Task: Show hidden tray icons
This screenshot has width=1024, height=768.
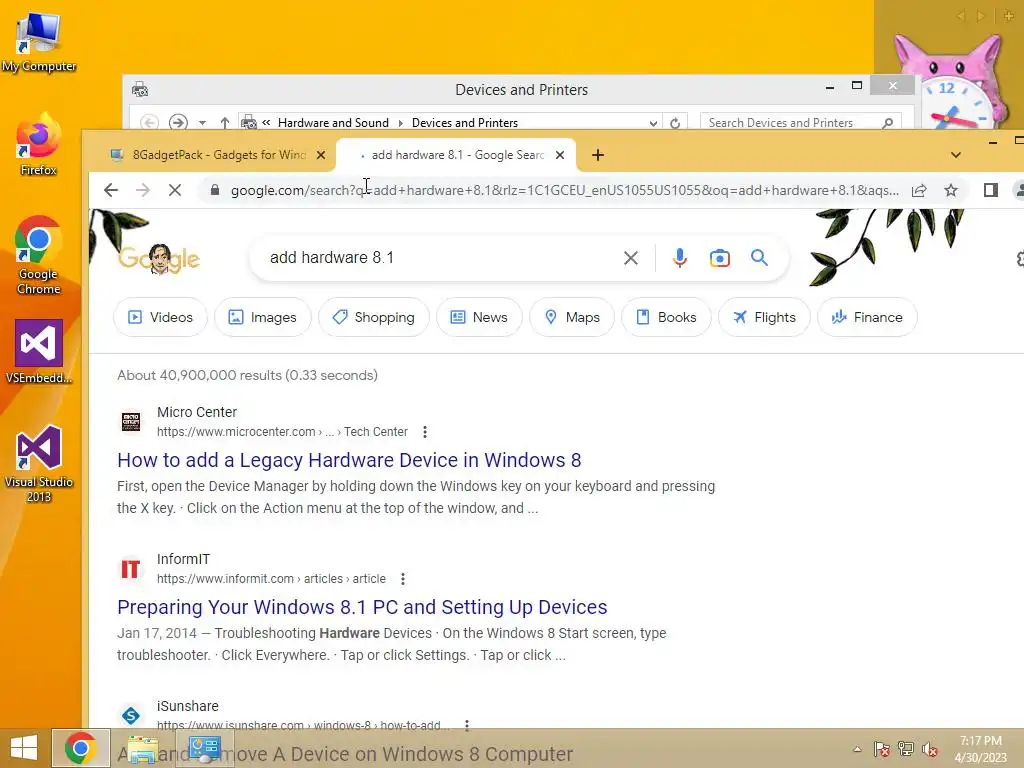Action: (857, 749)
